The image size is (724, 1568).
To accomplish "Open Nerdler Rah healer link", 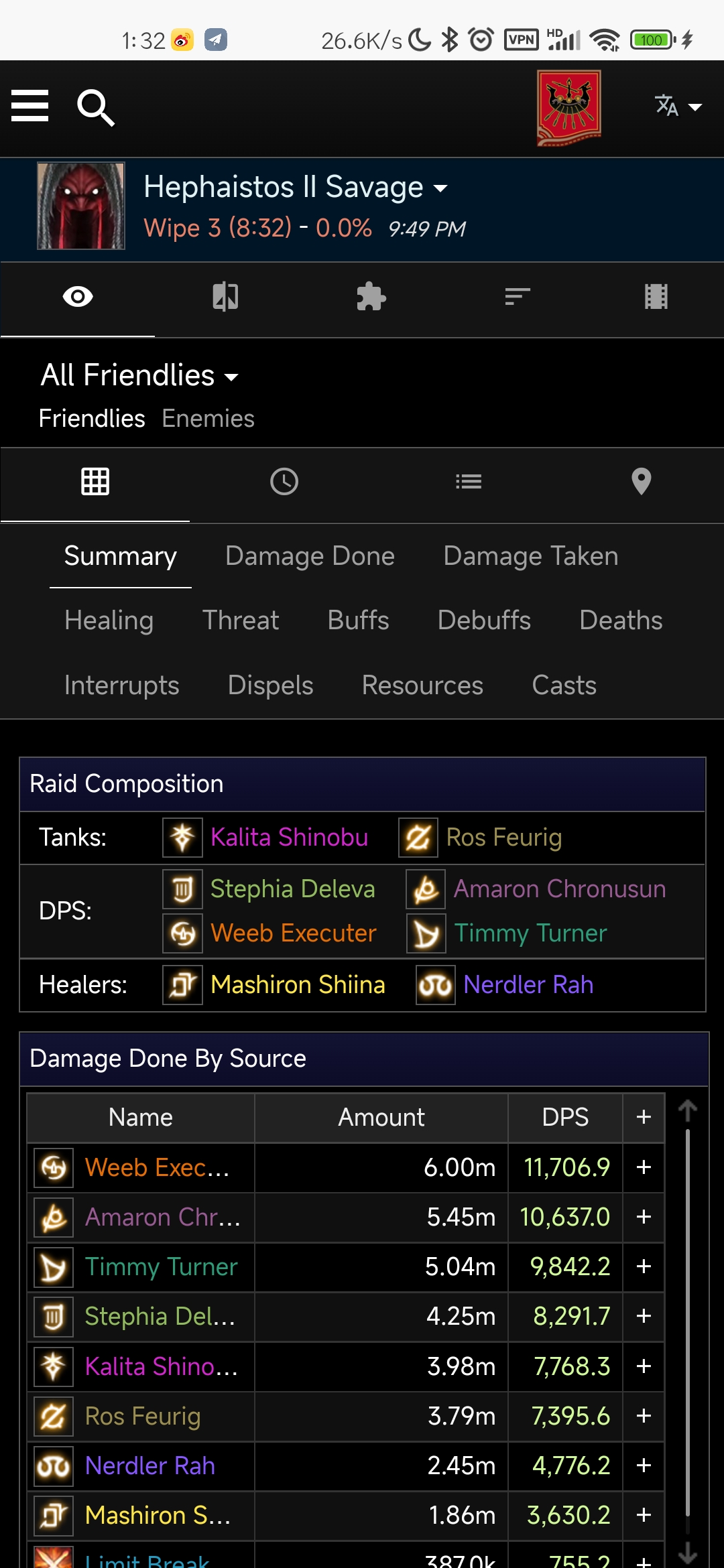I will point(528,985).
